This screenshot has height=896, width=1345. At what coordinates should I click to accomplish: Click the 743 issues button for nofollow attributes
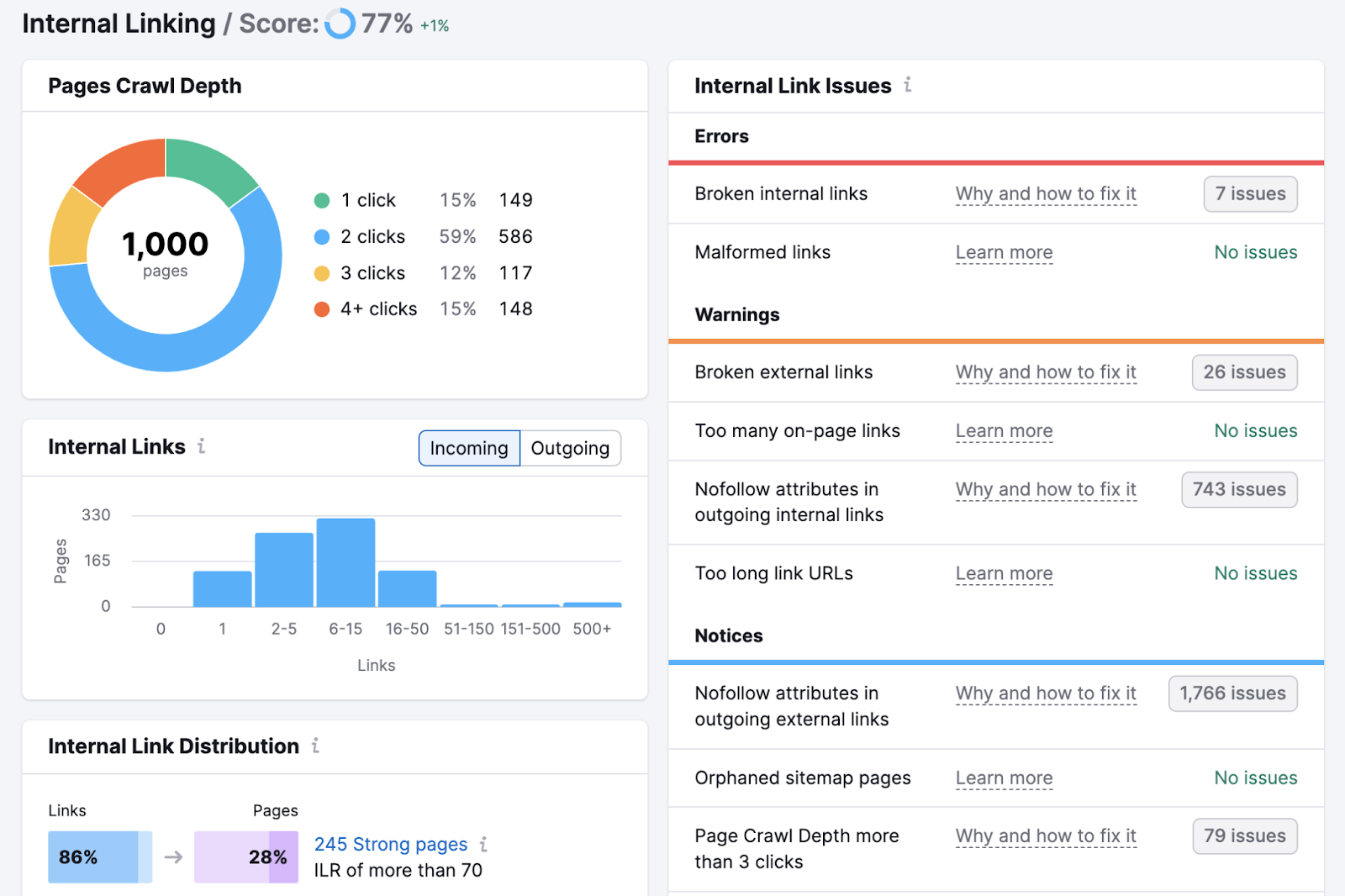click(1238, 489)
